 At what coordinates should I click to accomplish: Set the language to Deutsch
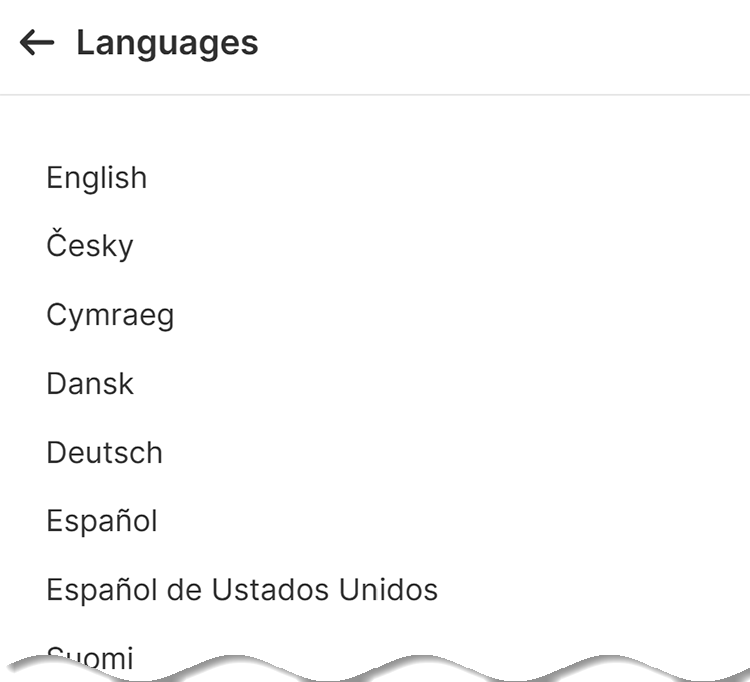tap(104, 452)
